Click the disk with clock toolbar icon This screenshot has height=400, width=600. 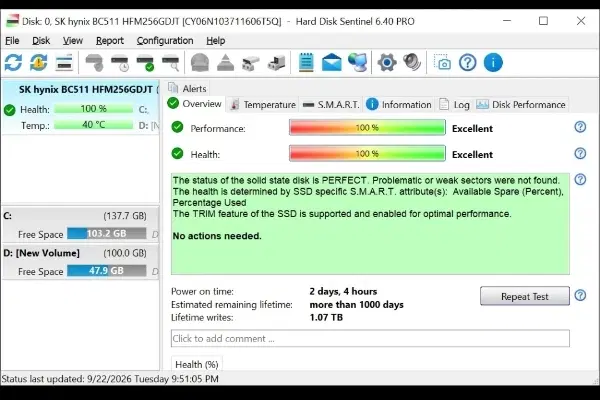click(x=120, y=63)
